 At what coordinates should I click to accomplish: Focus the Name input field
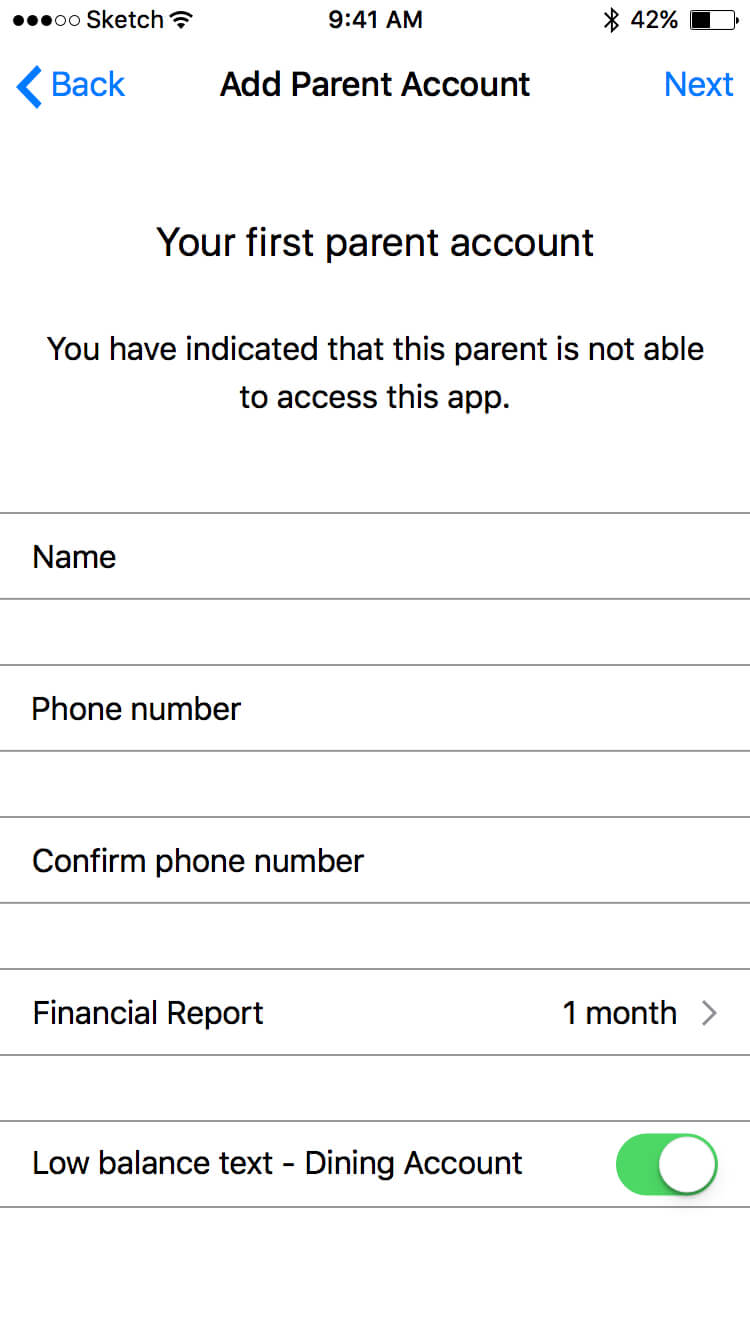(375, 556)
